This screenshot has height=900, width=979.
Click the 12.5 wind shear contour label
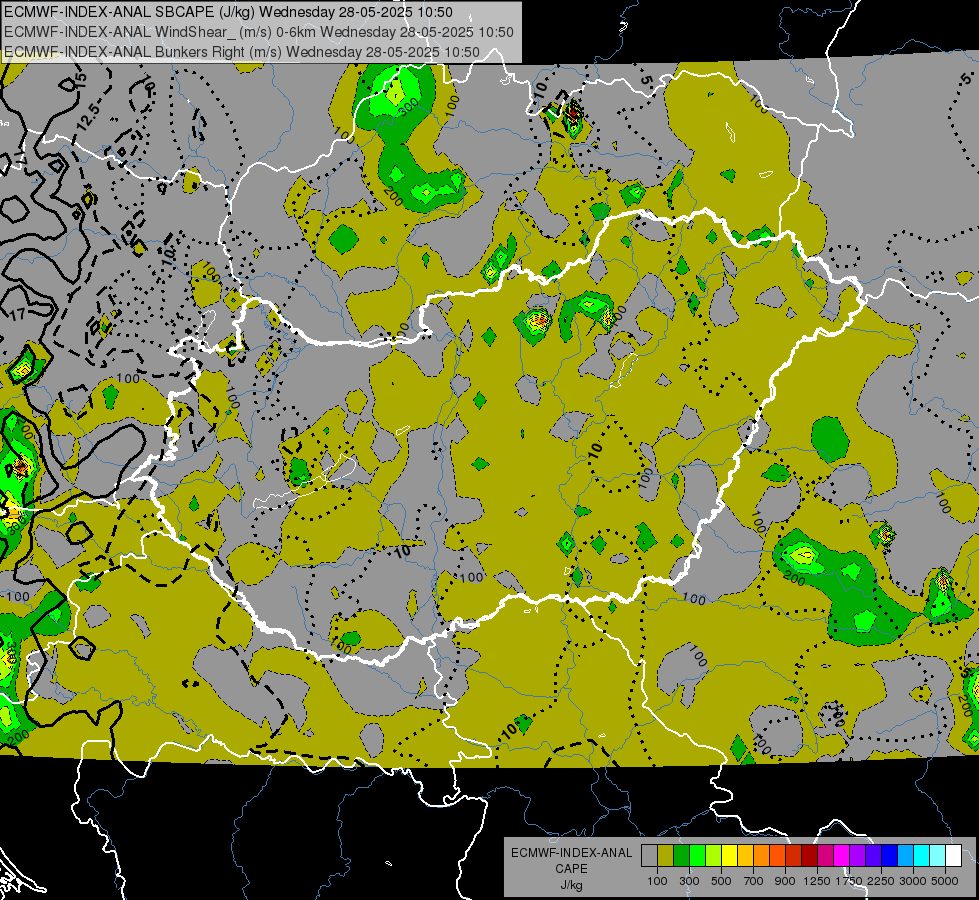[x=88, y=116]
